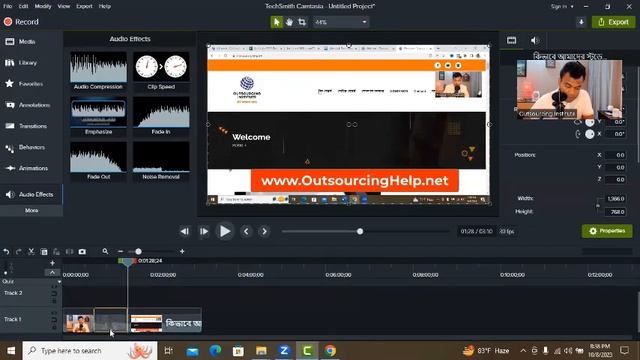The width and height of the screenshot is (640, 360).
Task: Click the Width value field
Action: tap(616, 199)
